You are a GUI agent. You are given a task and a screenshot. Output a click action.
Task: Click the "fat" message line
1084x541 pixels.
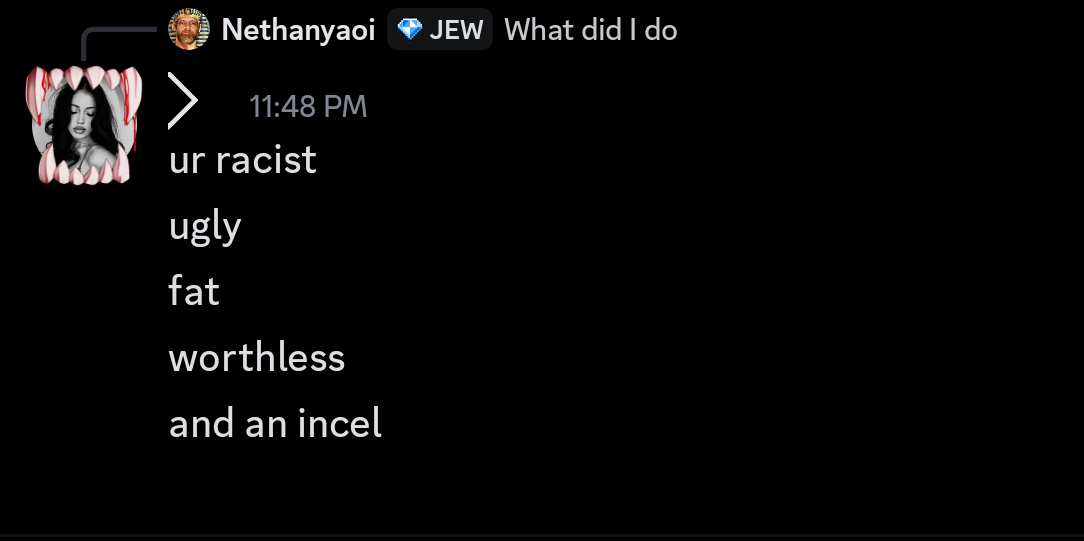(x=194, y=292)
